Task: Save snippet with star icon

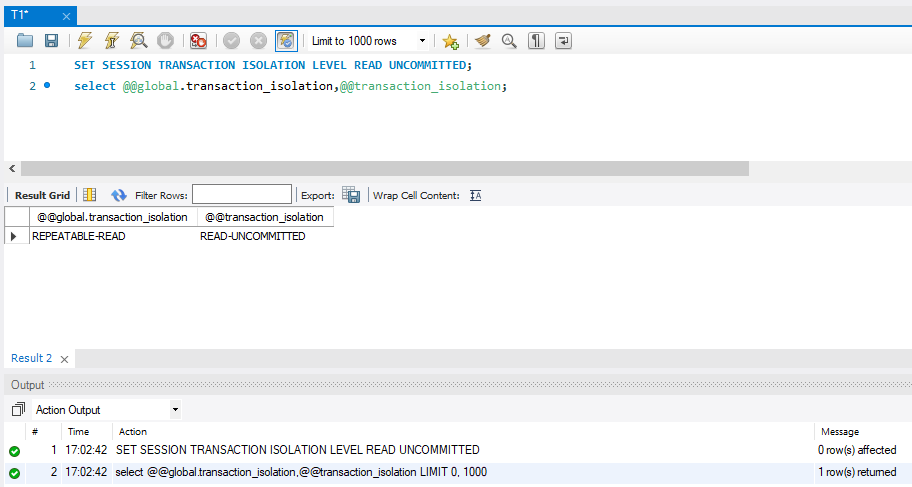Action: pos(450,41)
